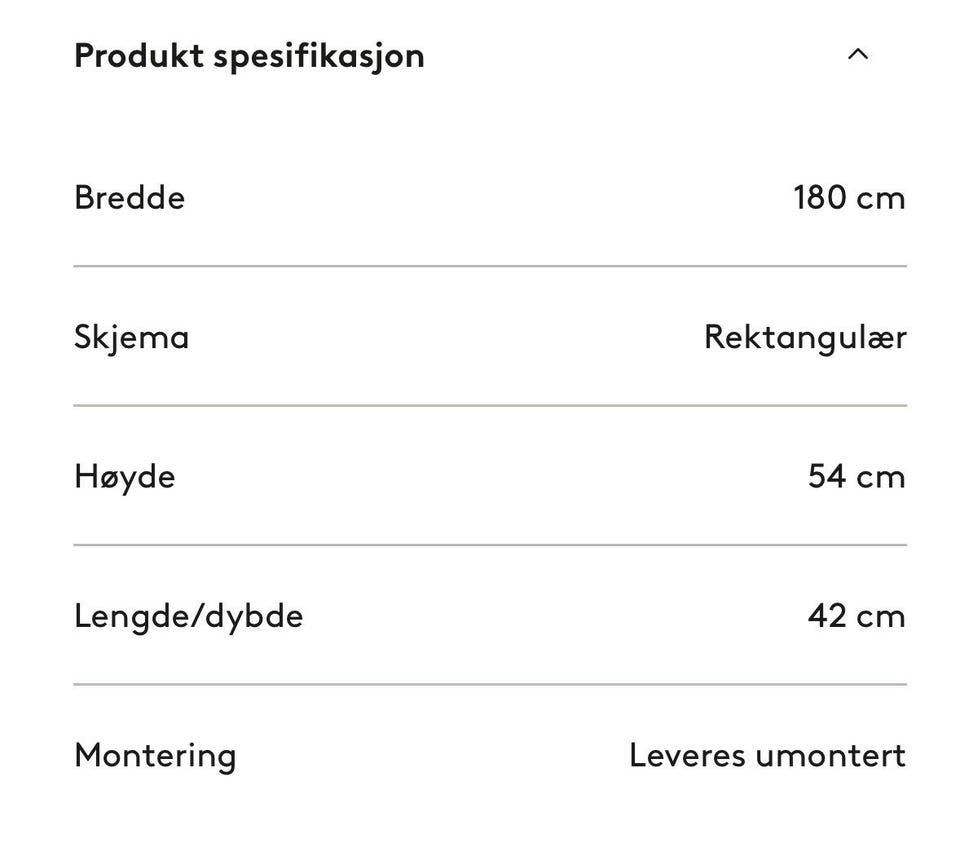
Task: Click the word "umontert" in Montering row
Action: 830,755
